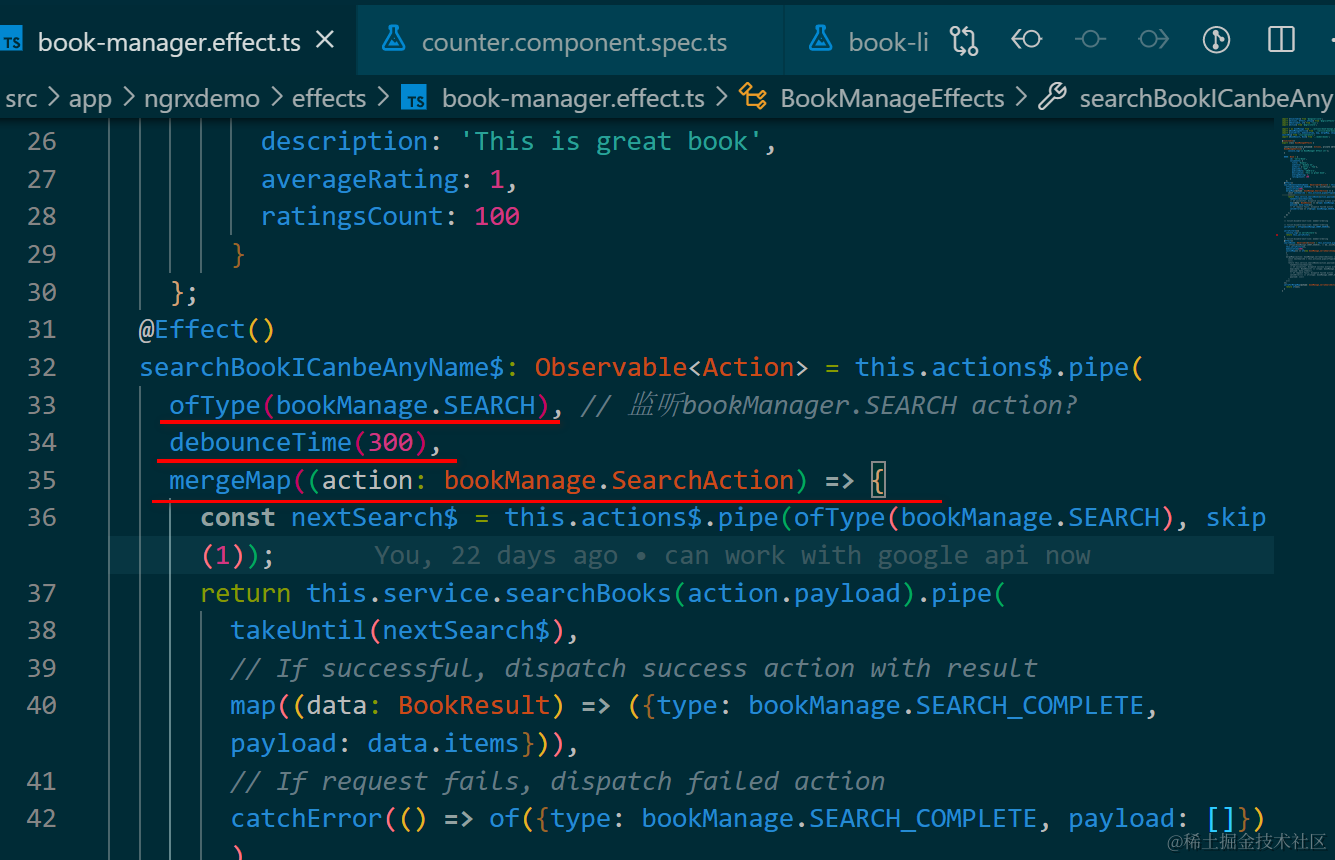Click the ofType(bookManage.SEARCH) call on line 33
Screen dimensions: 1335x860
(360, 405)
